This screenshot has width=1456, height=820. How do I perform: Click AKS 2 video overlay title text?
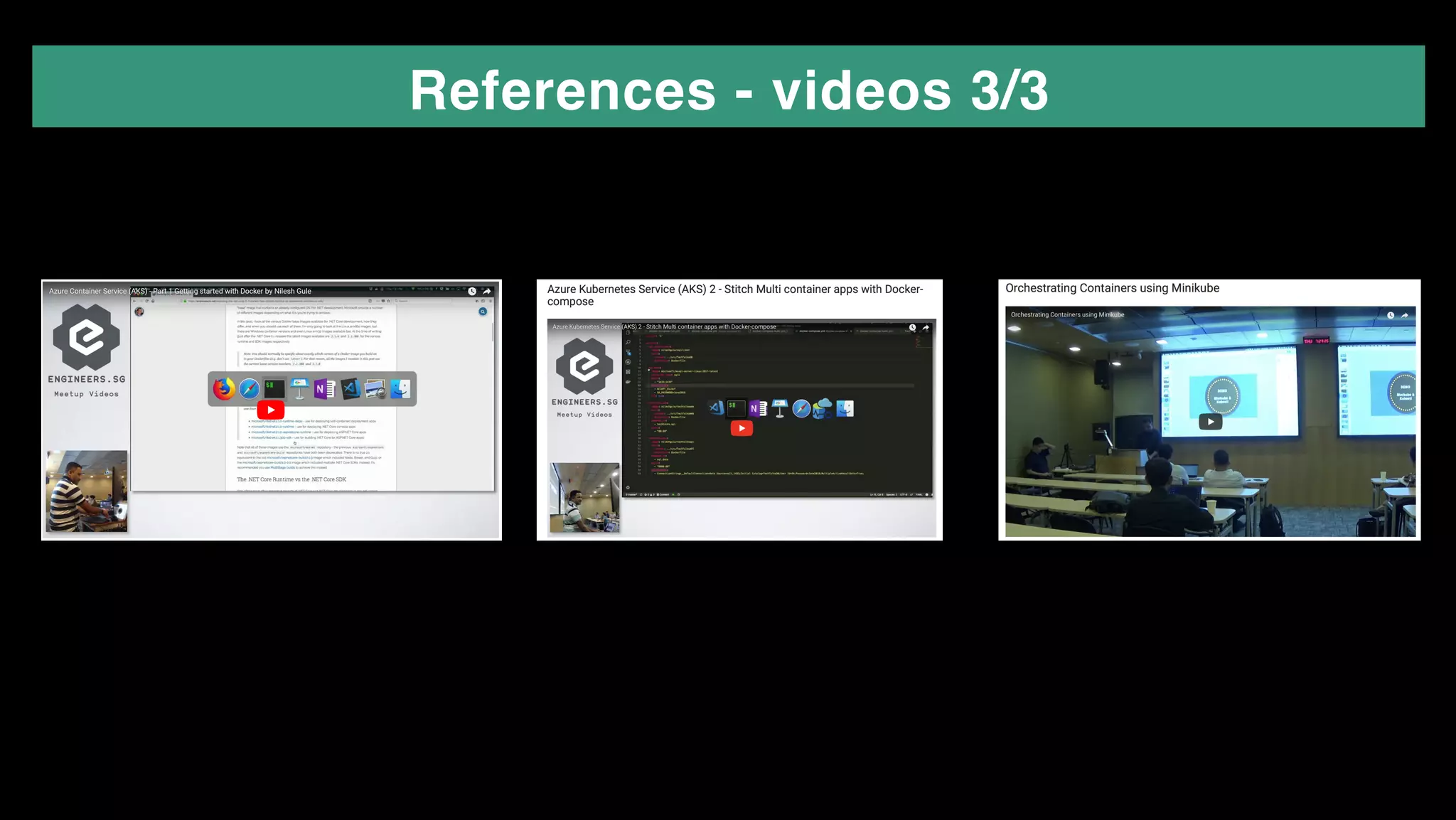tap(664, 327)
